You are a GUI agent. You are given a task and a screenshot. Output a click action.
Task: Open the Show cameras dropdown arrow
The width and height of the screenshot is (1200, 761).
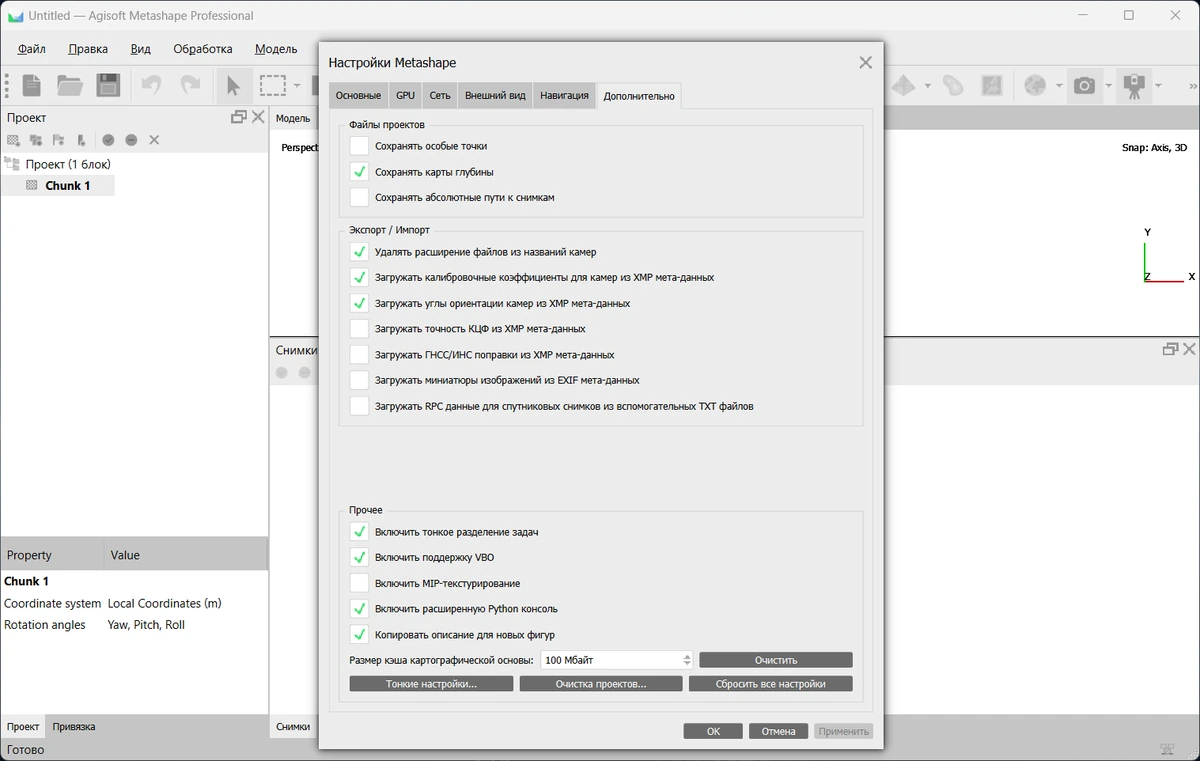[1108, 86]
